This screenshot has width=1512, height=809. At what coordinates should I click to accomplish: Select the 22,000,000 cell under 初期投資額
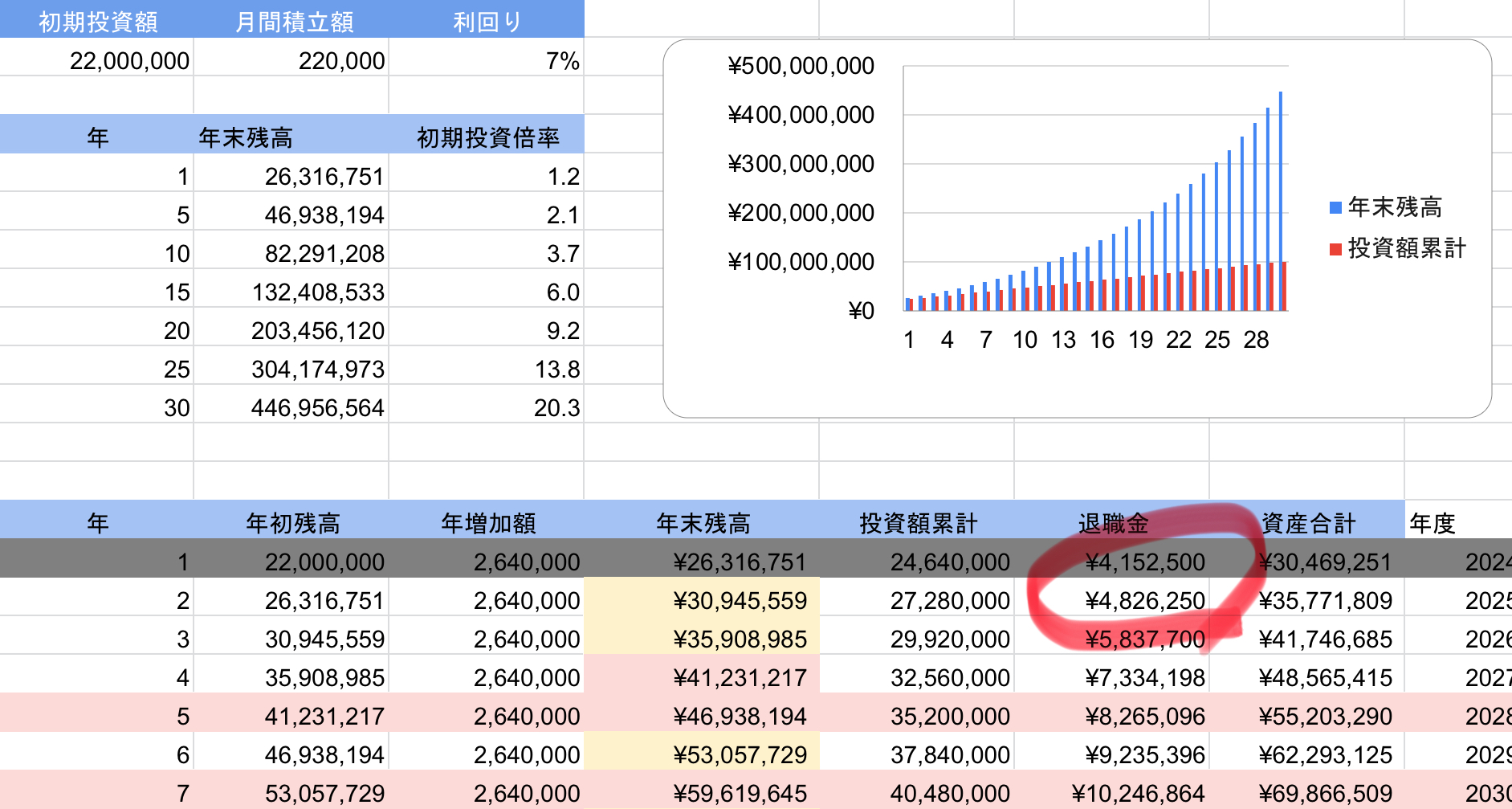[128, 61]
